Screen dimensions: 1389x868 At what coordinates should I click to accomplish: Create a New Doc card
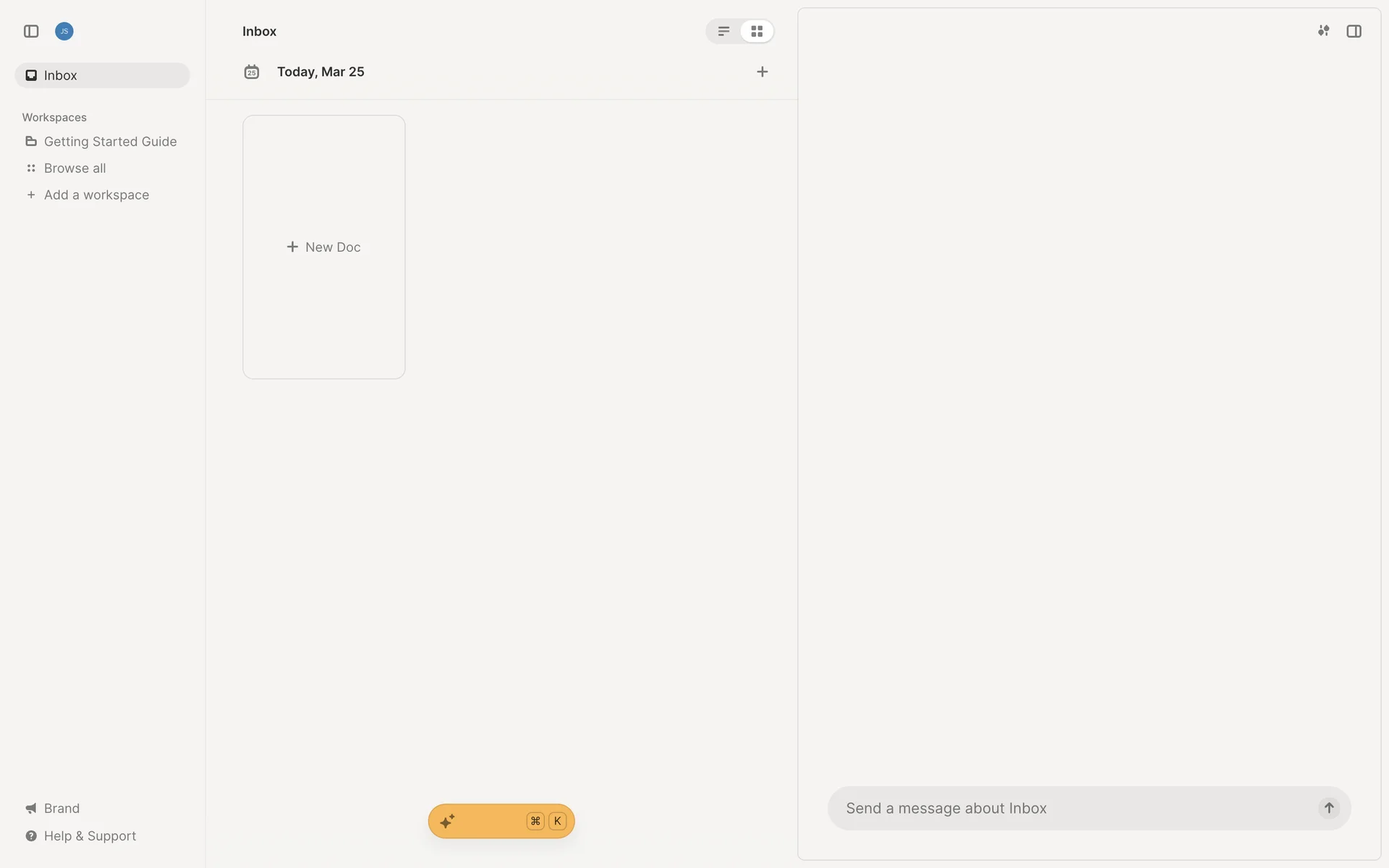coord(324,247)
